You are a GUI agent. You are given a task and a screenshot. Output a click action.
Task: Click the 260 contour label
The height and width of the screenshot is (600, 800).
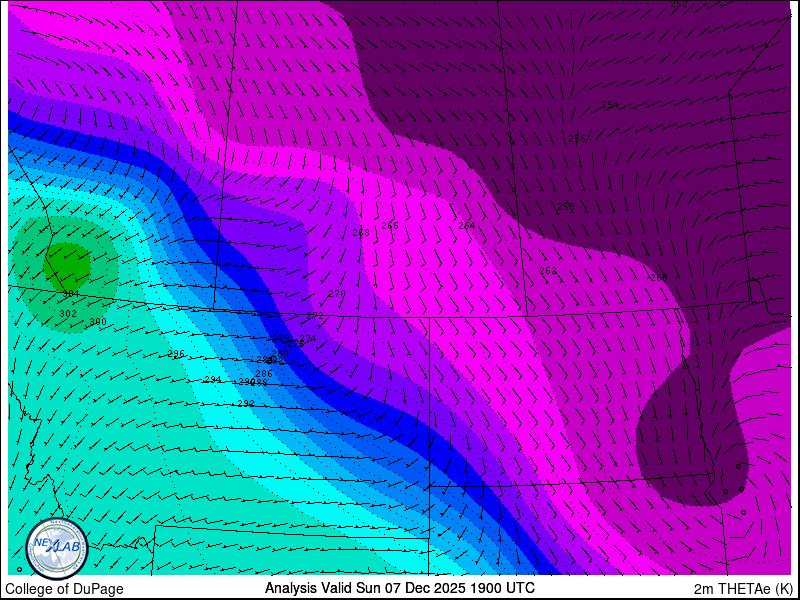click(x=659, y=278)
